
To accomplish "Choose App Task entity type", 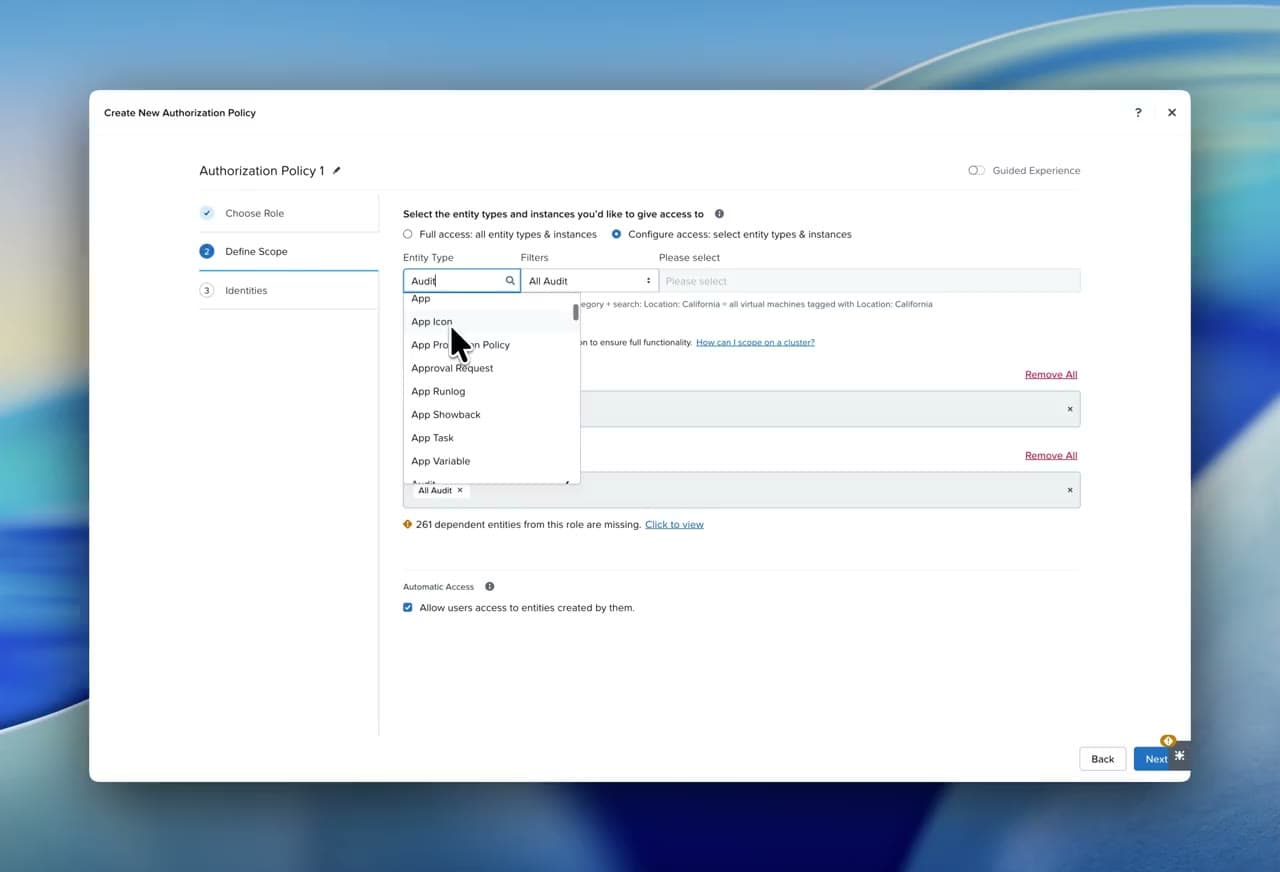I will pos(492,438).
